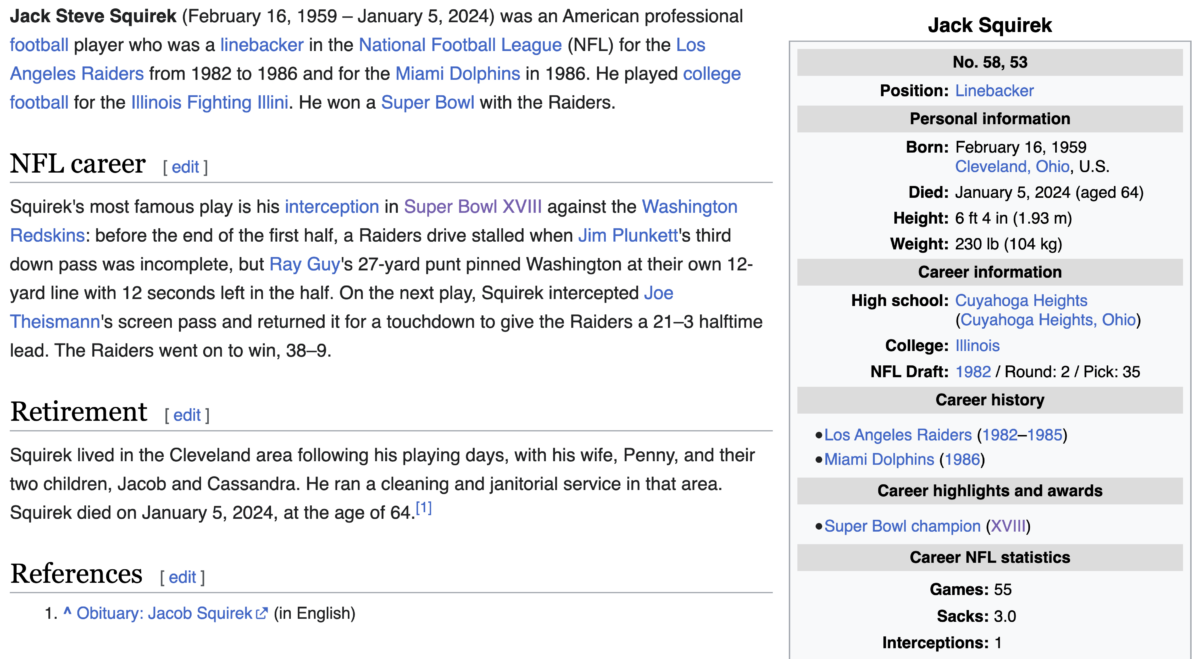The image size is (1200, 659).
Task: Open the Linebacker link in the infobox
Action: click(x=994, y=91)
